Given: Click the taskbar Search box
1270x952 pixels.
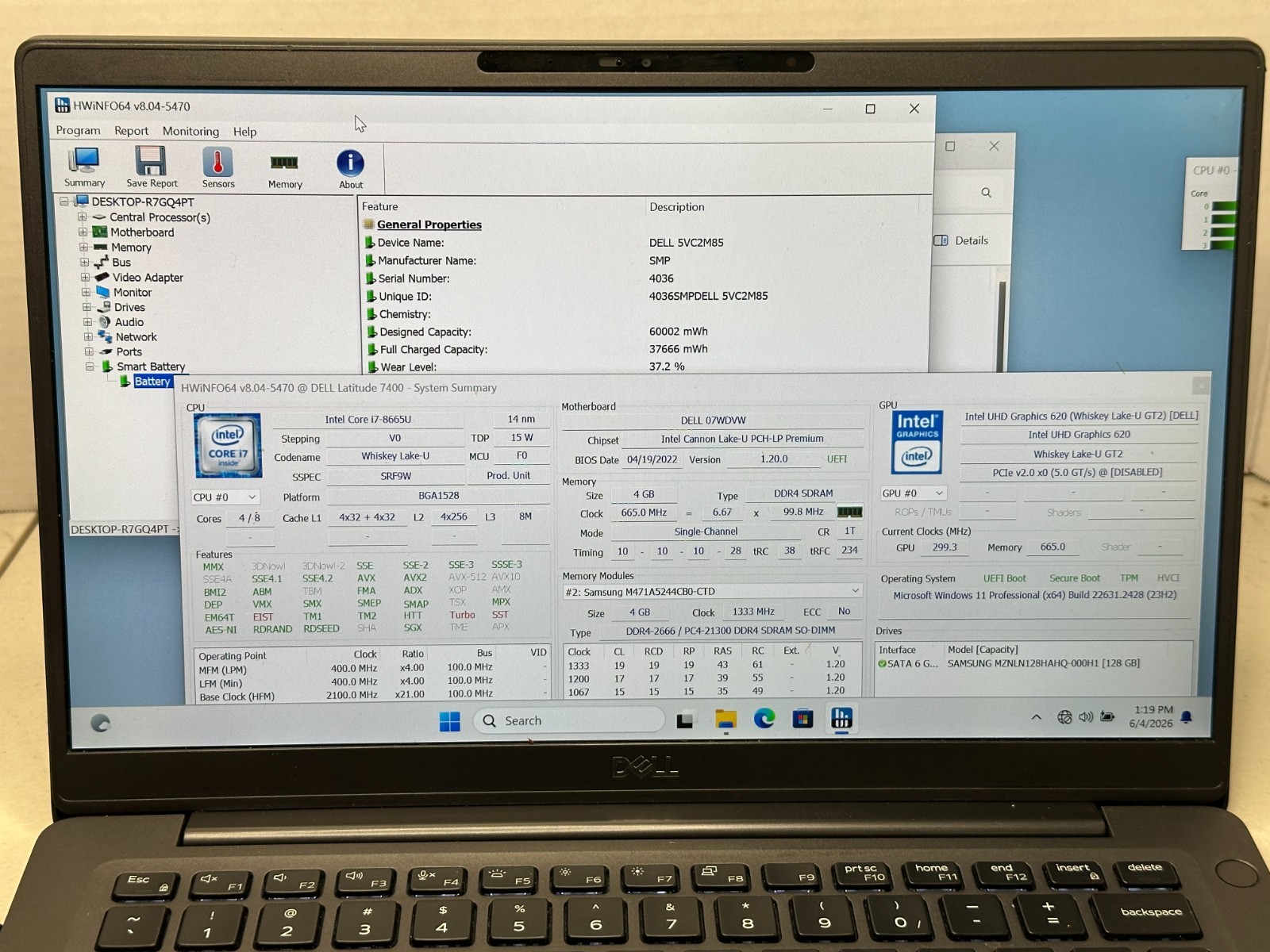Looking at the screenshot, I should pyautogui.click(x=569, y=721).
